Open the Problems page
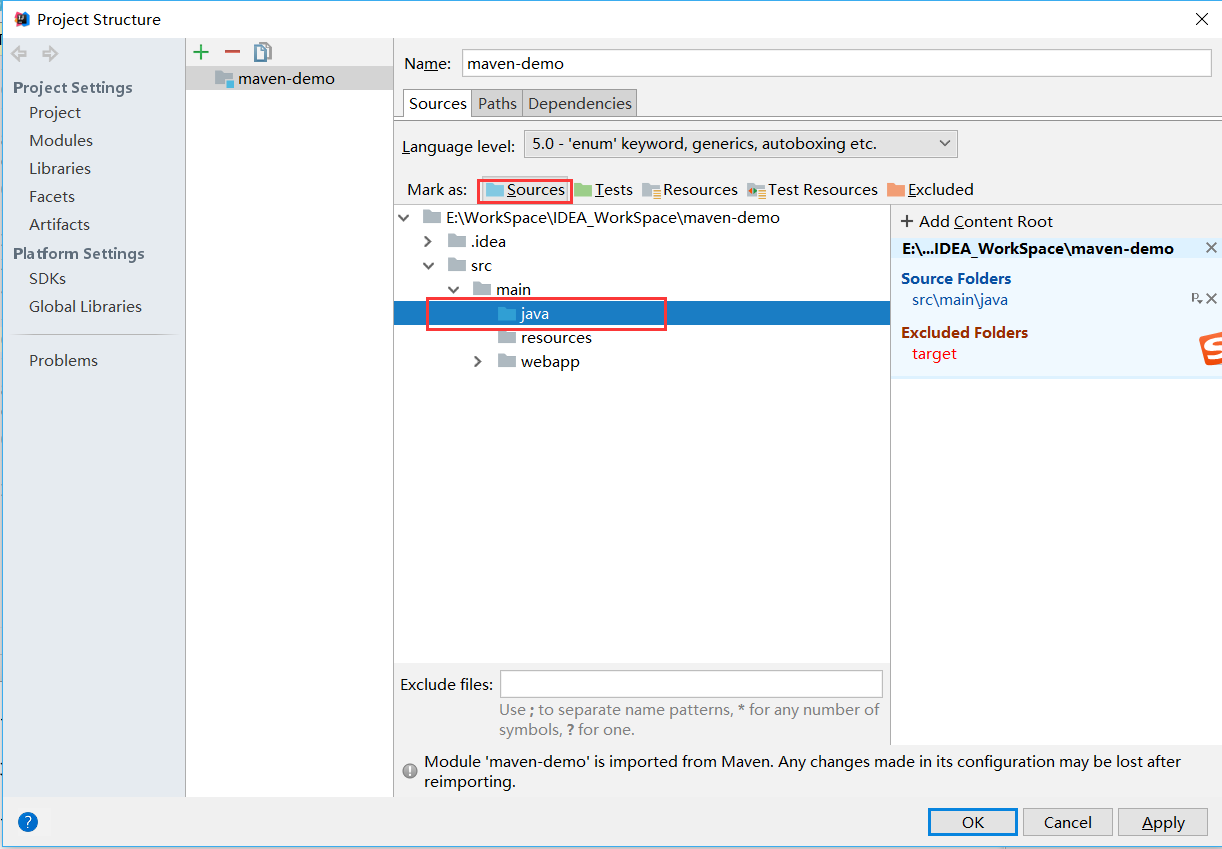1222x849 pixels. 63,361
